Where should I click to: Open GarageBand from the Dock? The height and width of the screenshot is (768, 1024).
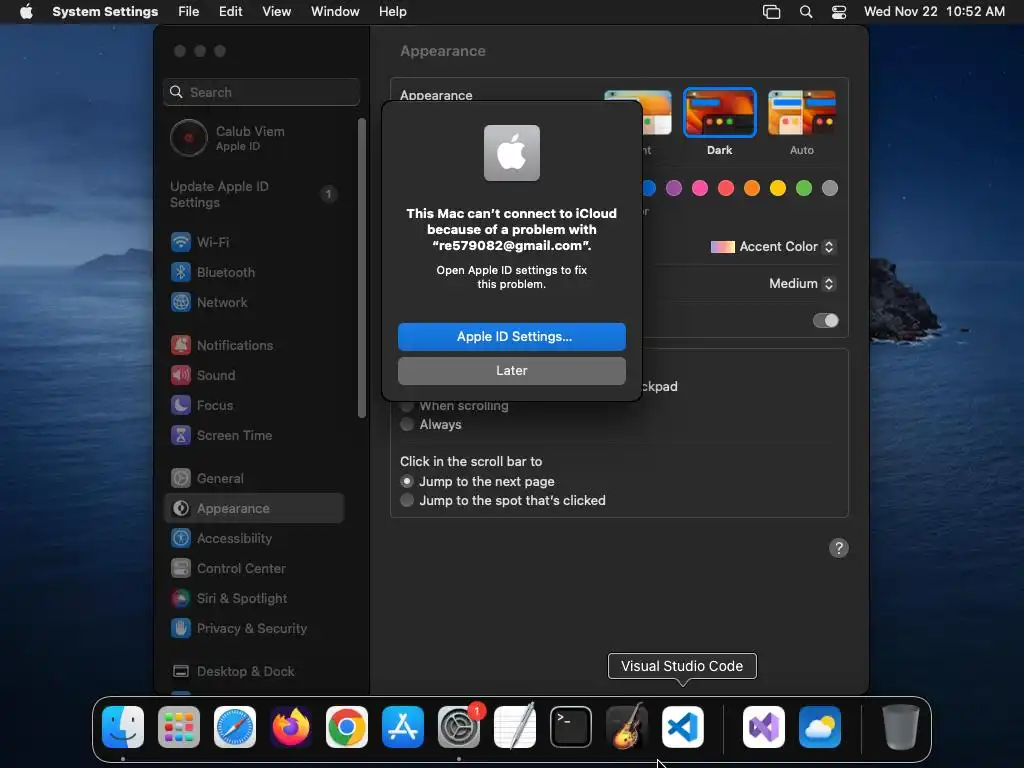click(627, 727)
